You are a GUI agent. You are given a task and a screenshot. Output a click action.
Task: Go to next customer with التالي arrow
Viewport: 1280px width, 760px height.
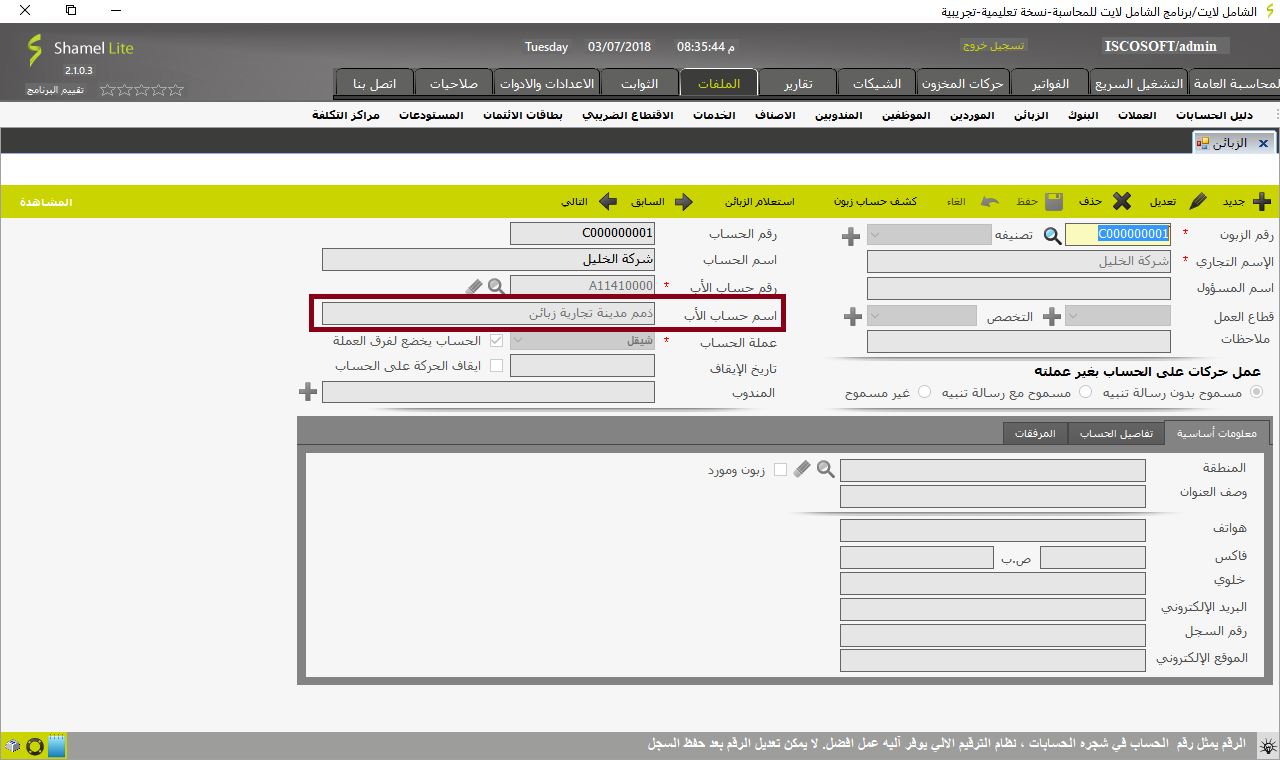point(607,202)
